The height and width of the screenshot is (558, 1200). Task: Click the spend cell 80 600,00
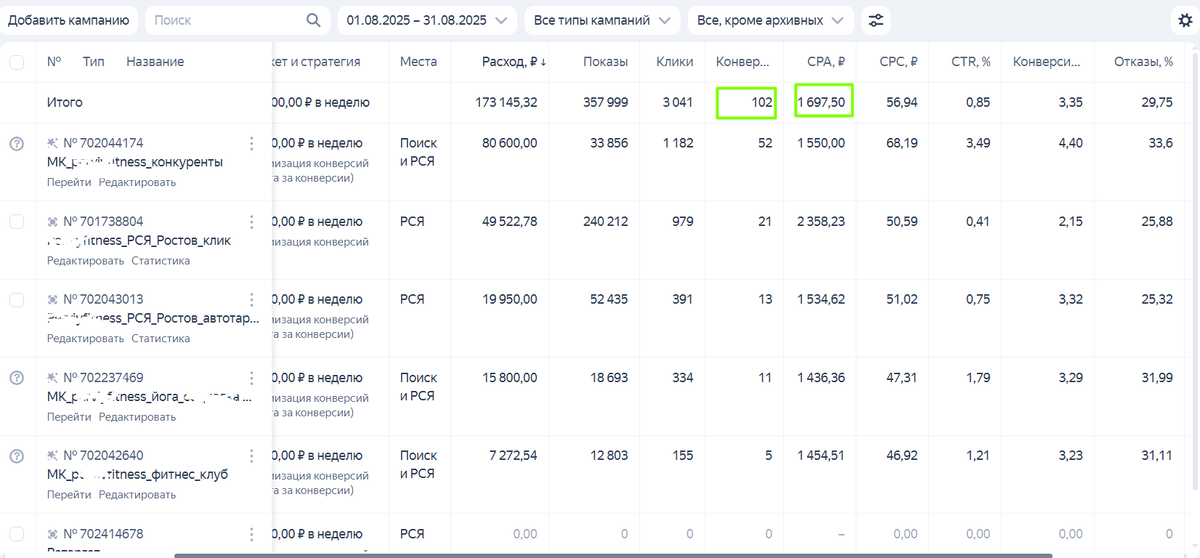509,143
